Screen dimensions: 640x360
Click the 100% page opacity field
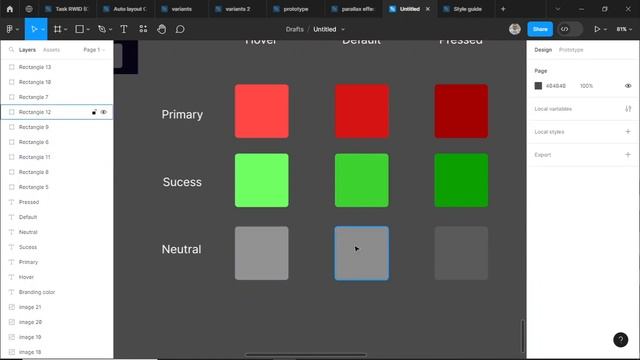point(586,86)
